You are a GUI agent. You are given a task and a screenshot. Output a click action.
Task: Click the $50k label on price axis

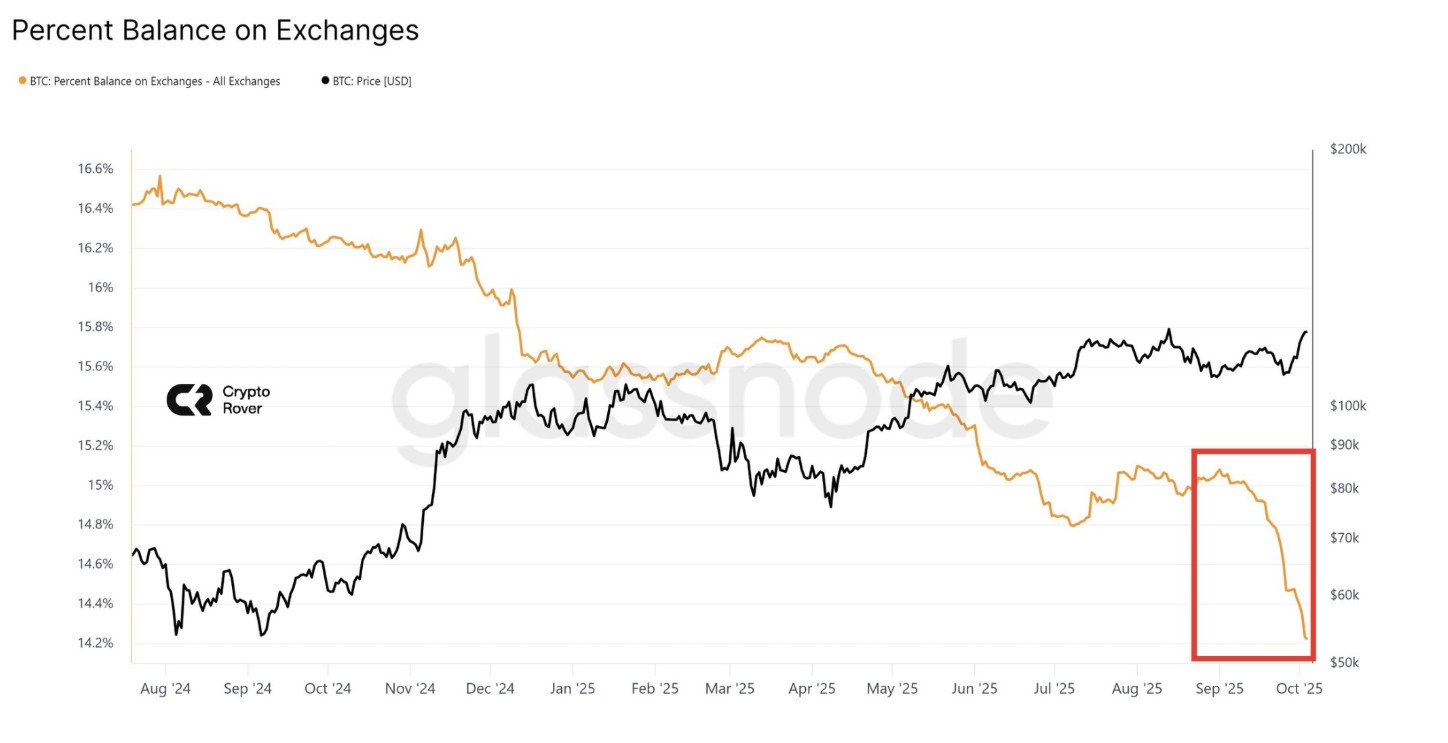point(1345,663)
